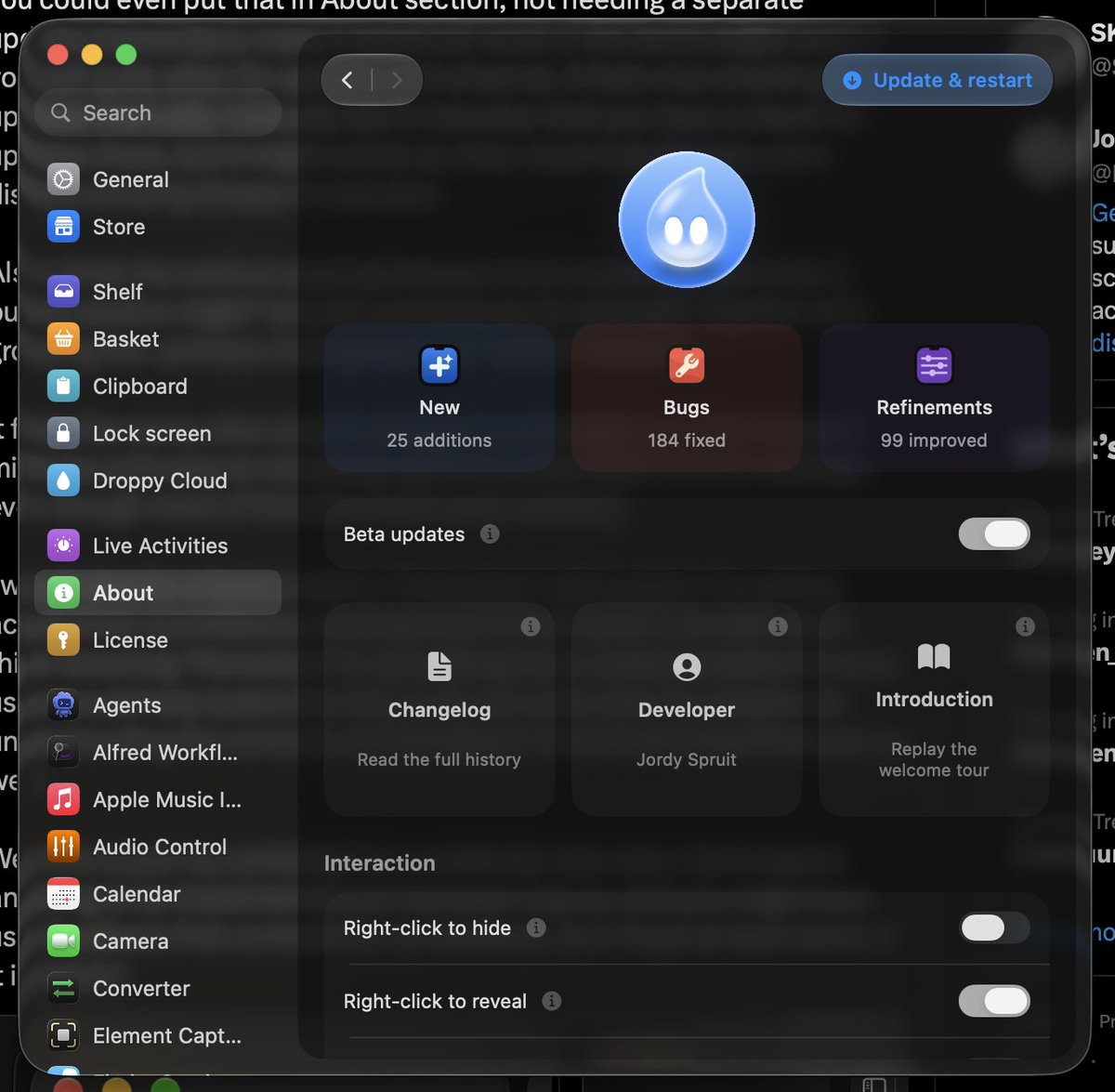Select the Agents robot icon
Viewport: 1115px width, 1092px height.
pyautogui.click(x=63, y=705)
